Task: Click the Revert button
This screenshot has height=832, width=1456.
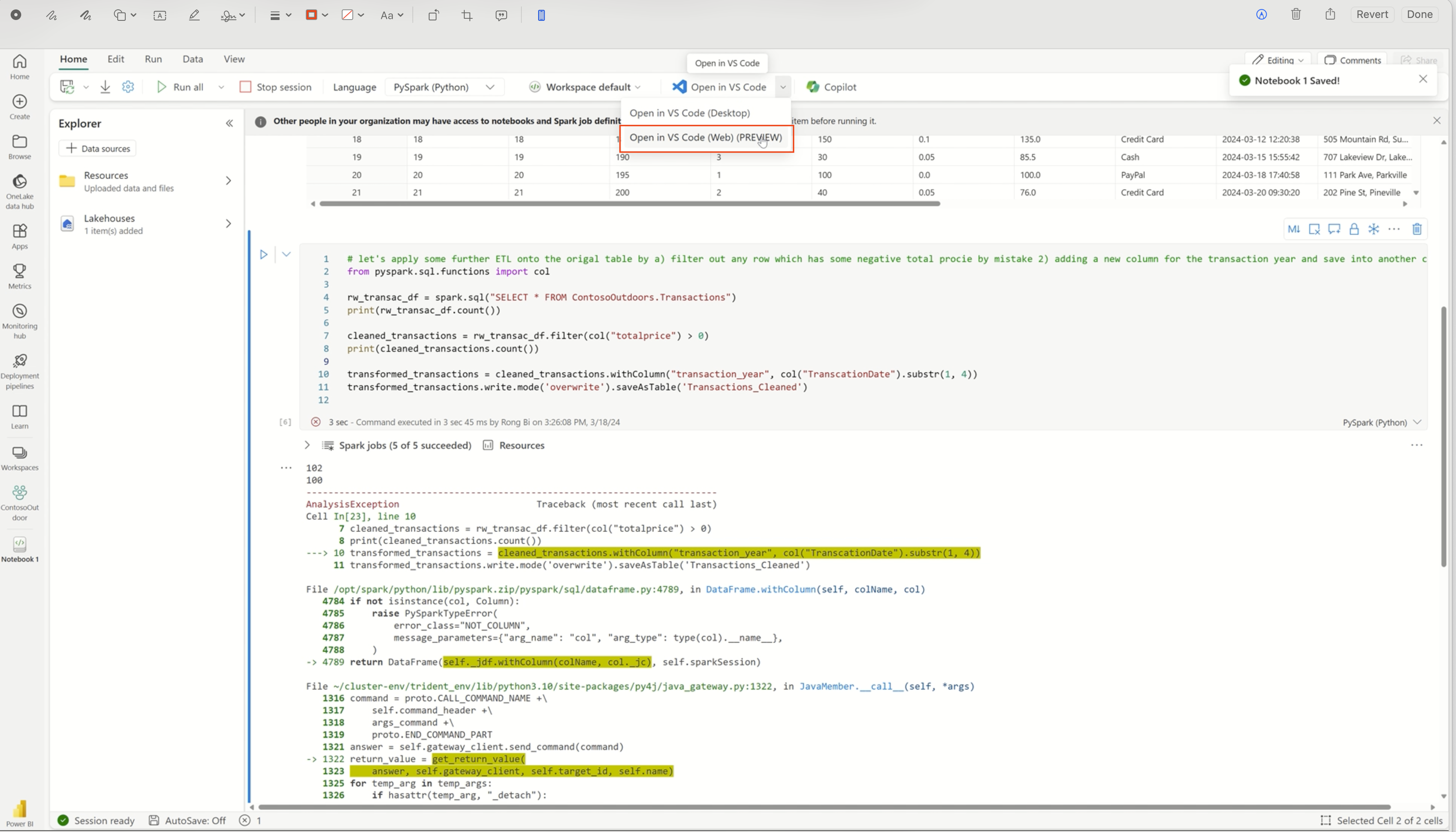Action: (x=1372, y=14)
